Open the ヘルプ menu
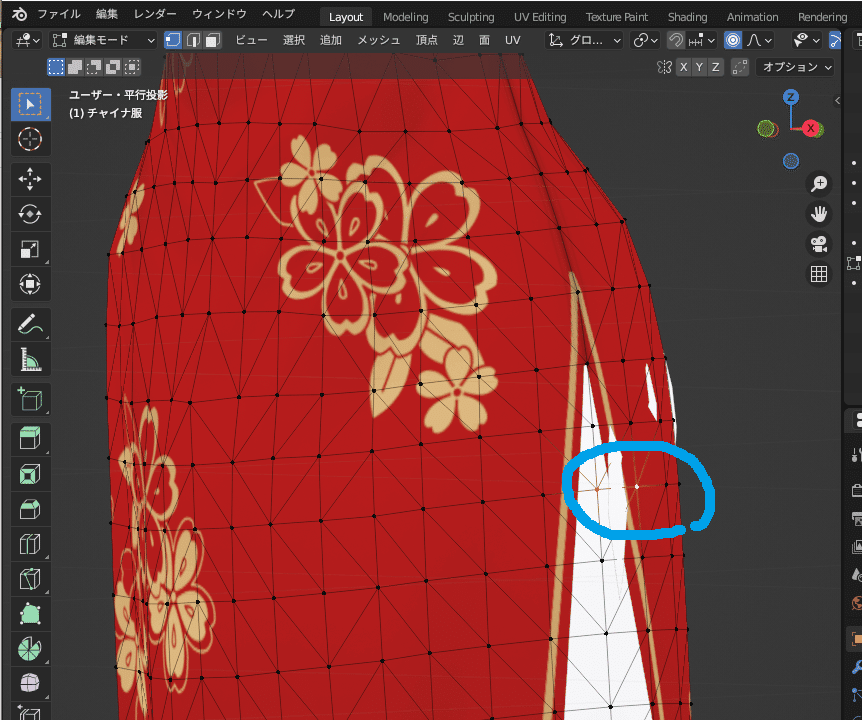This screenshot has height=720, width=862. [278, 14]
